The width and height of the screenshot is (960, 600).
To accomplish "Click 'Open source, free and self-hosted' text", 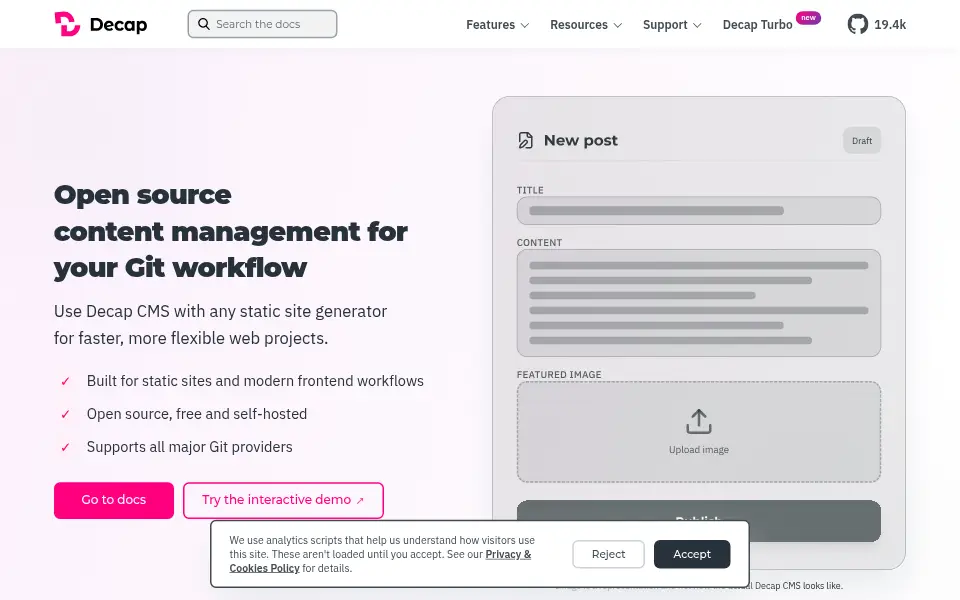I will click(x=197, y=414).
